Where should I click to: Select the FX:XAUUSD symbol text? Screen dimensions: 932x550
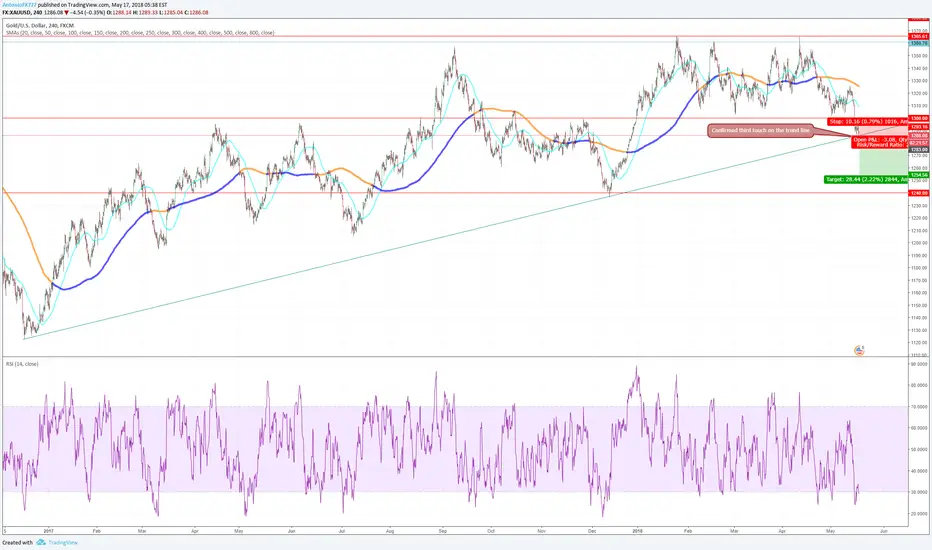tap(17, 12)
